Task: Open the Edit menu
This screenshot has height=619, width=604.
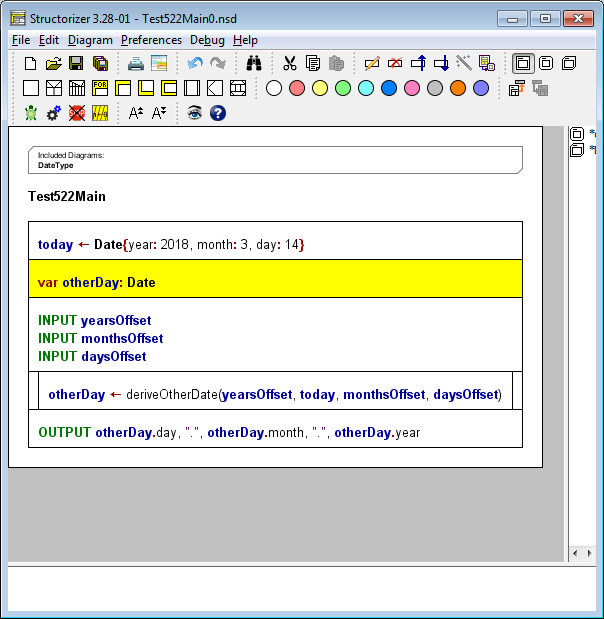Action: pyautogui.click(x=49, y=40)
